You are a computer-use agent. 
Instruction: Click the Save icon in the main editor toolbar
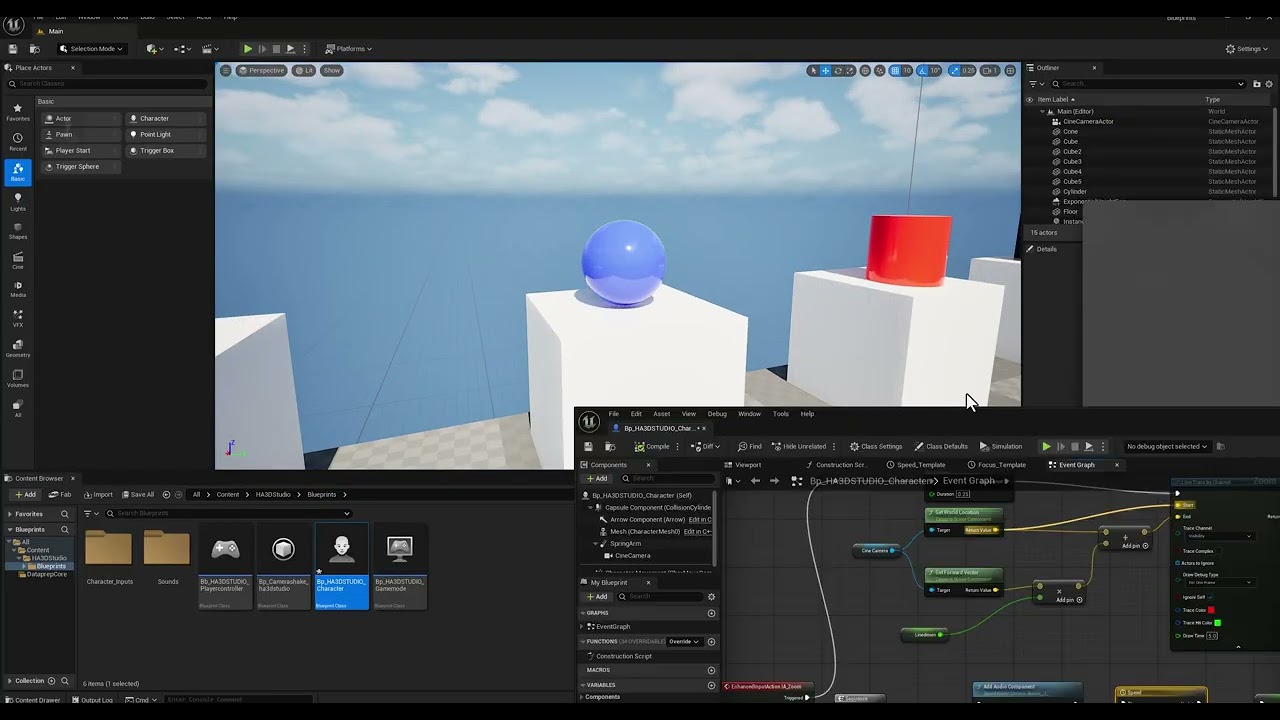pos(13,49)
